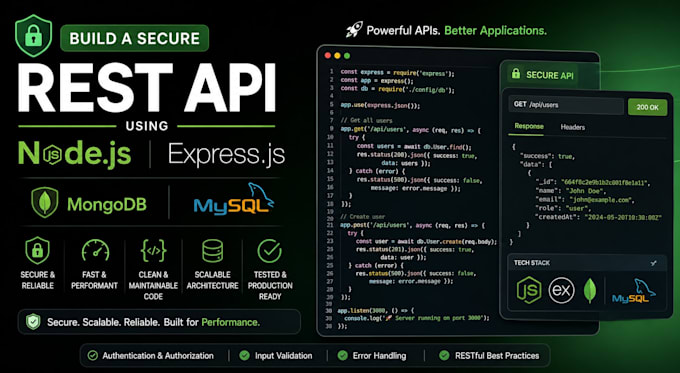The width and height of the screenshot is (680, 373).
Task: Click the "_id" value in JSON response
Action: [x=606, y=183]
